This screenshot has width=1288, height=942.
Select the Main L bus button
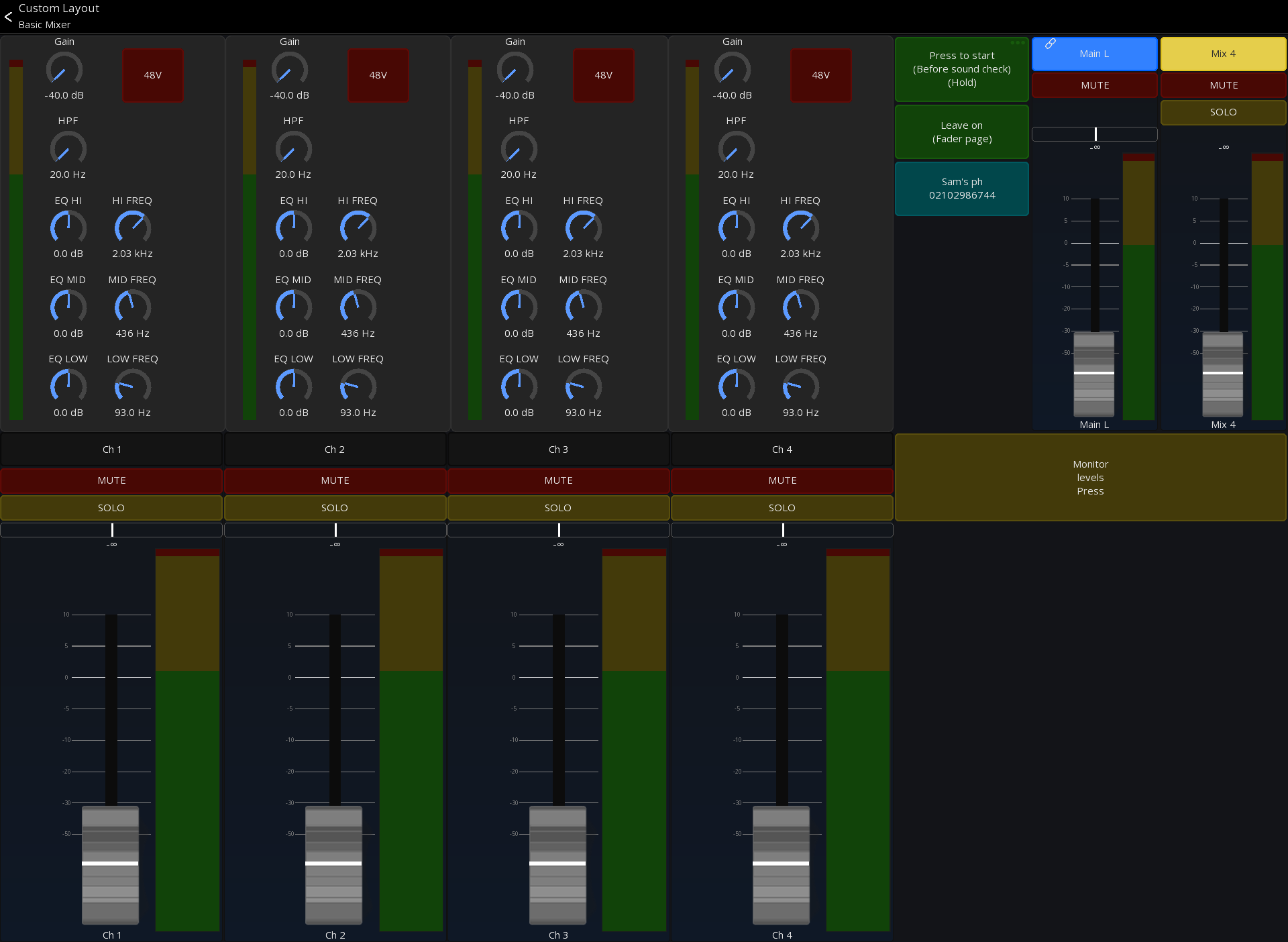click(x=1095, y=54)
